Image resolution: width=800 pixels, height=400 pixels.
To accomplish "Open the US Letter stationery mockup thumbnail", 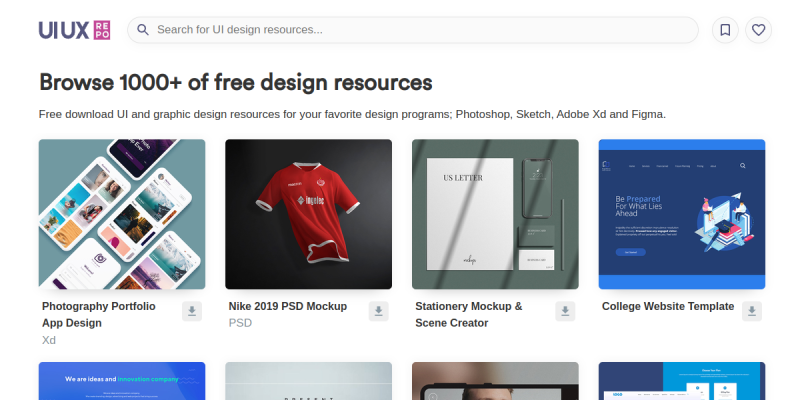I will tap(495, 214).
